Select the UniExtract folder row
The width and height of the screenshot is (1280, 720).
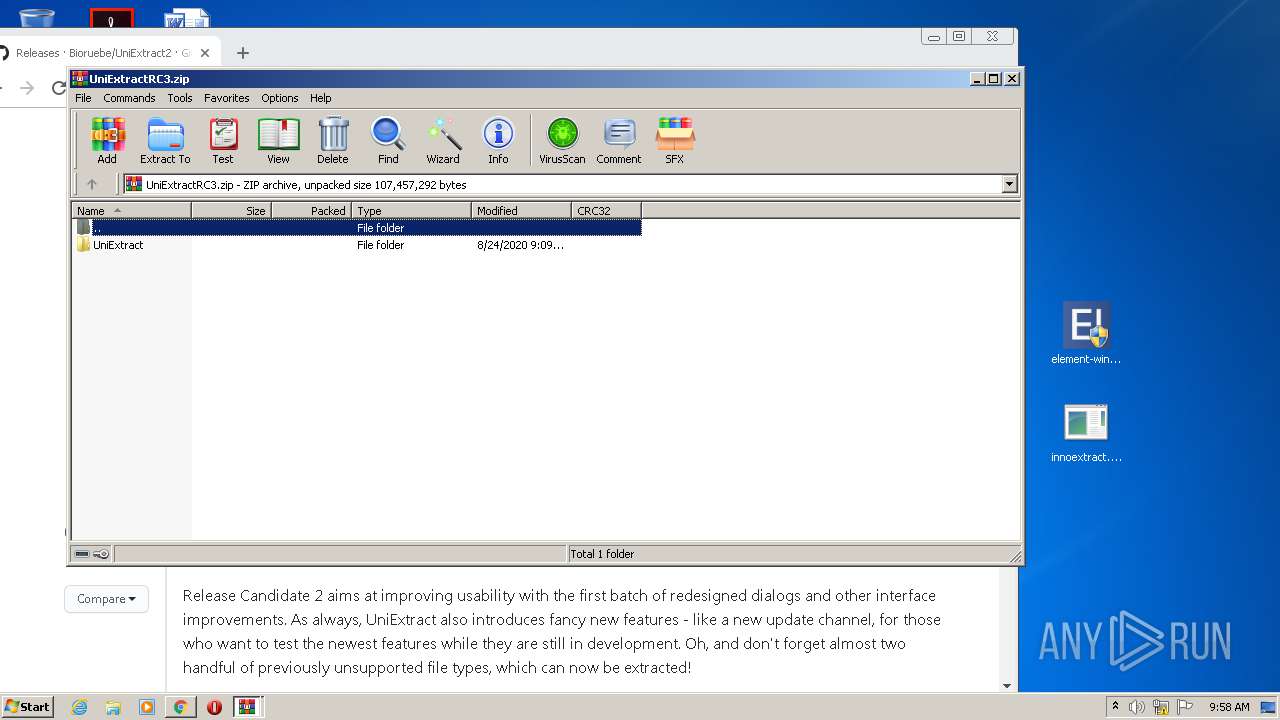tap(358, 245)
